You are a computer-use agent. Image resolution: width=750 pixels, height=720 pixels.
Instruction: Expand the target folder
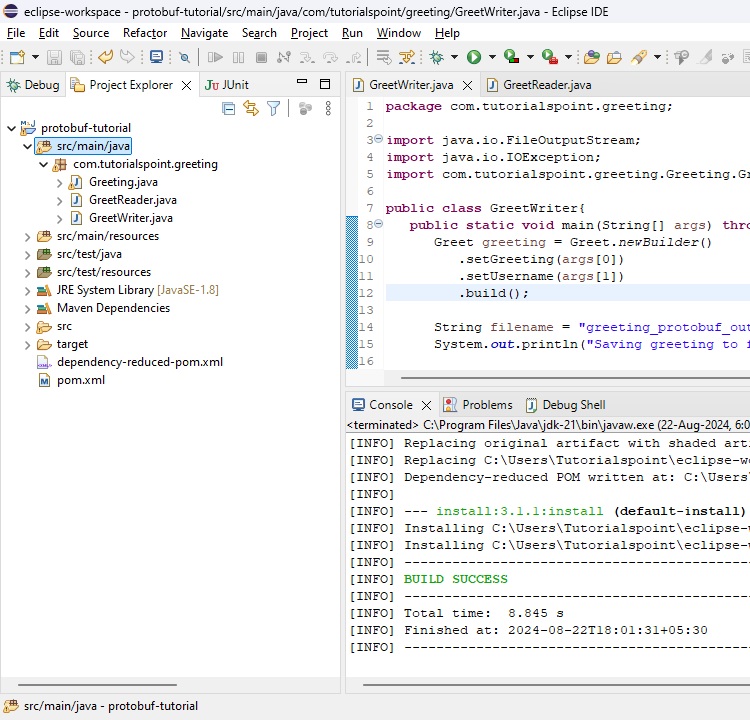pos(28,344)
